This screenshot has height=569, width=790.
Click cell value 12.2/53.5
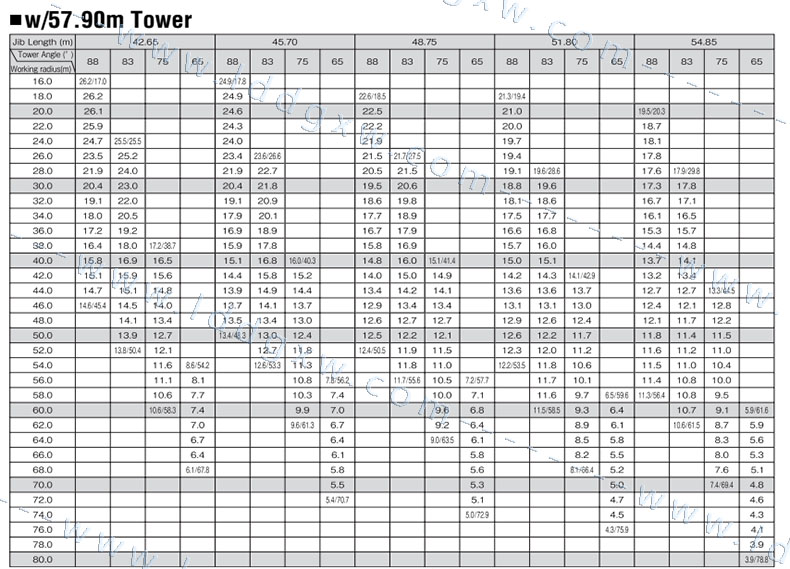[512, 365]
